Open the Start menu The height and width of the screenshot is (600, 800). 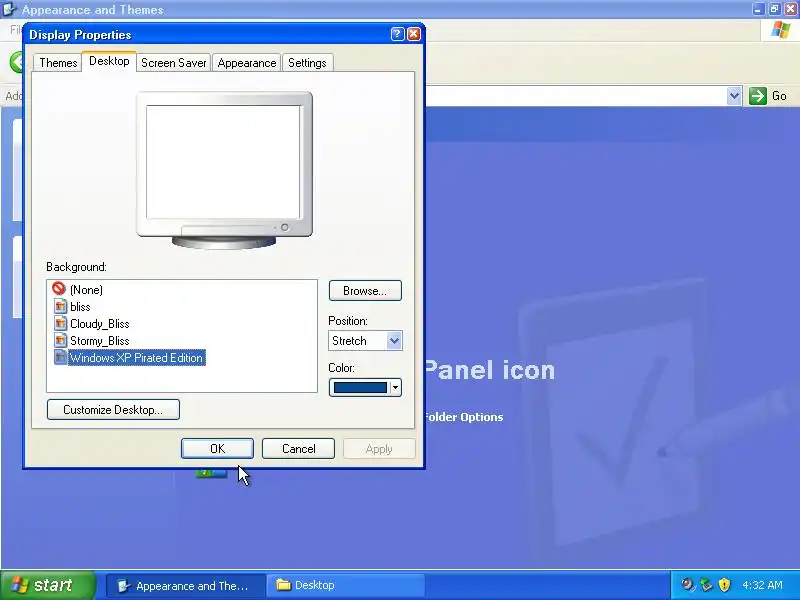[x=48, y=585]
